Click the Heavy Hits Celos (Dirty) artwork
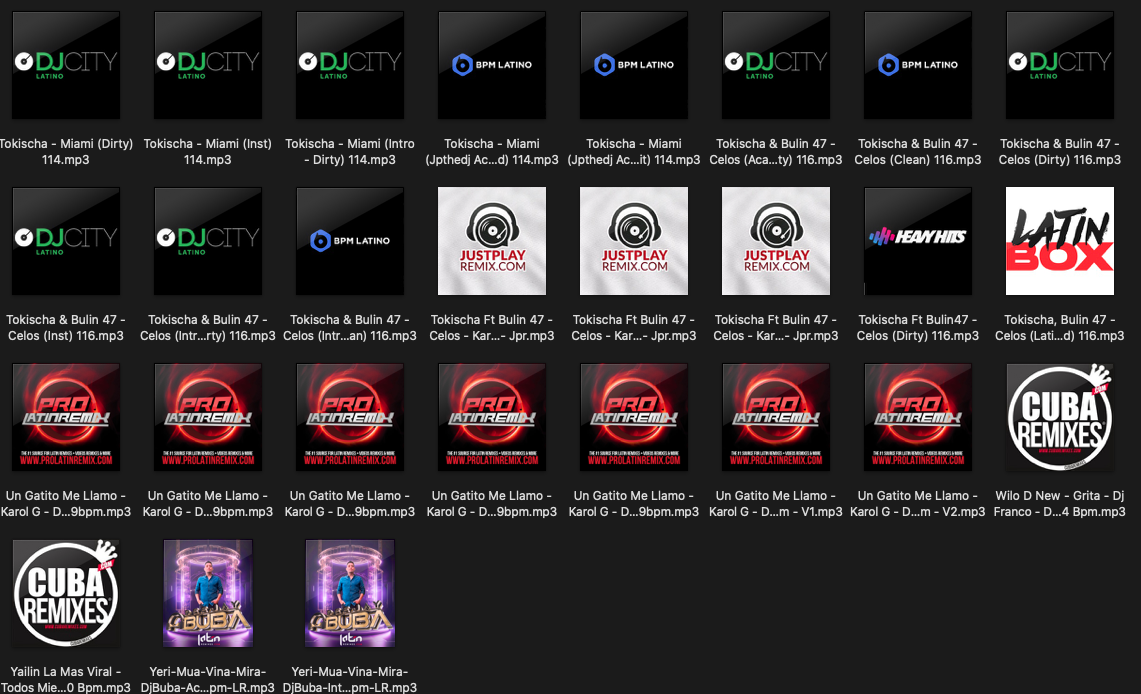 [918, 241]
